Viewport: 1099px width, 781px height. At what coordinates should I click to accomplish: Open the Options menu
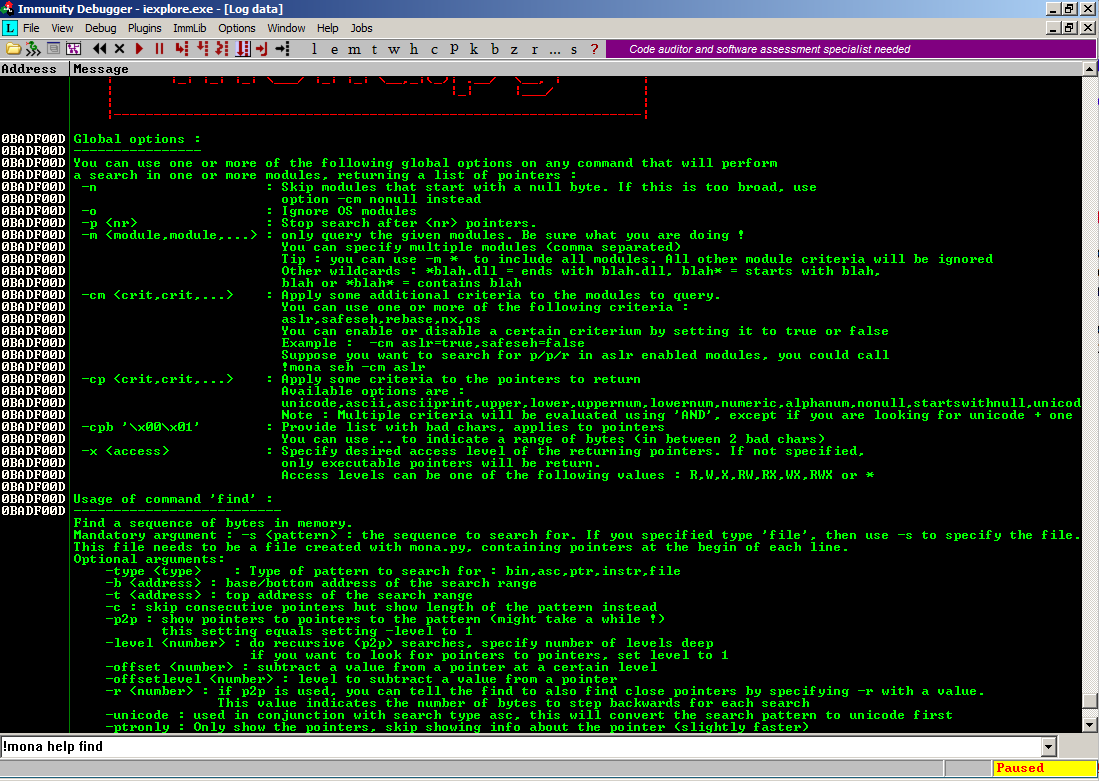pos(237,28)
